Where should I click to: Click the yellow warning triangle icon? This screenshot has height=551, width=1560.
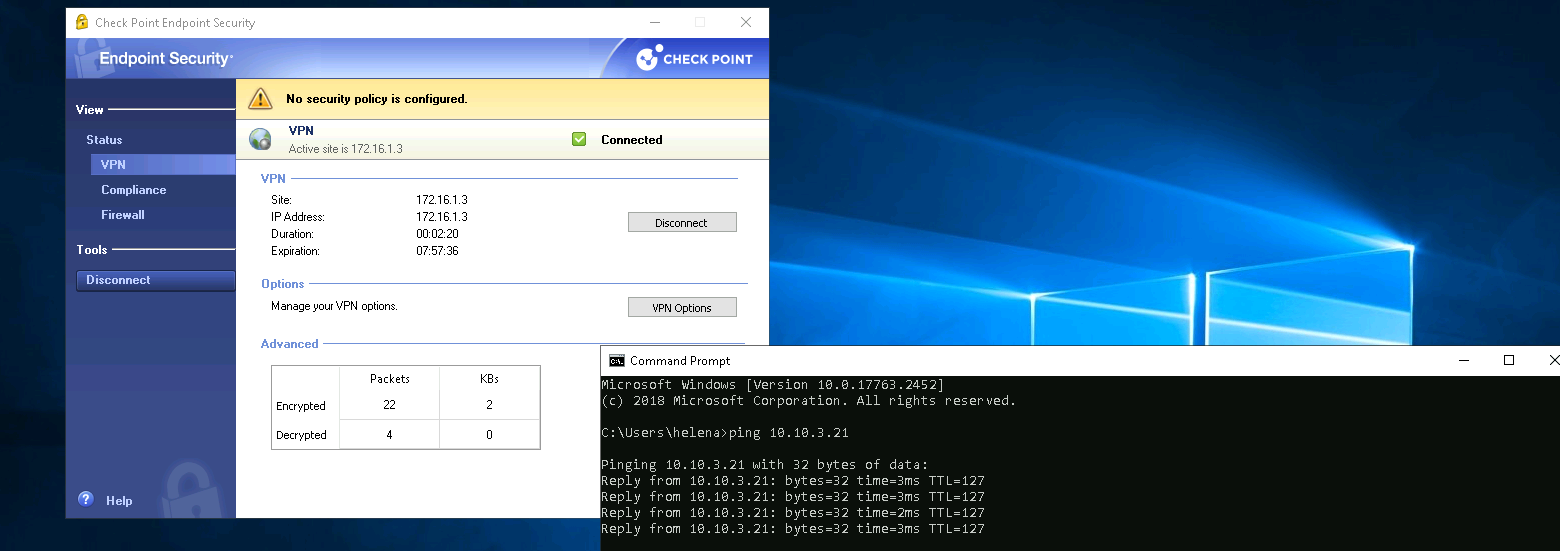point(260,99)
